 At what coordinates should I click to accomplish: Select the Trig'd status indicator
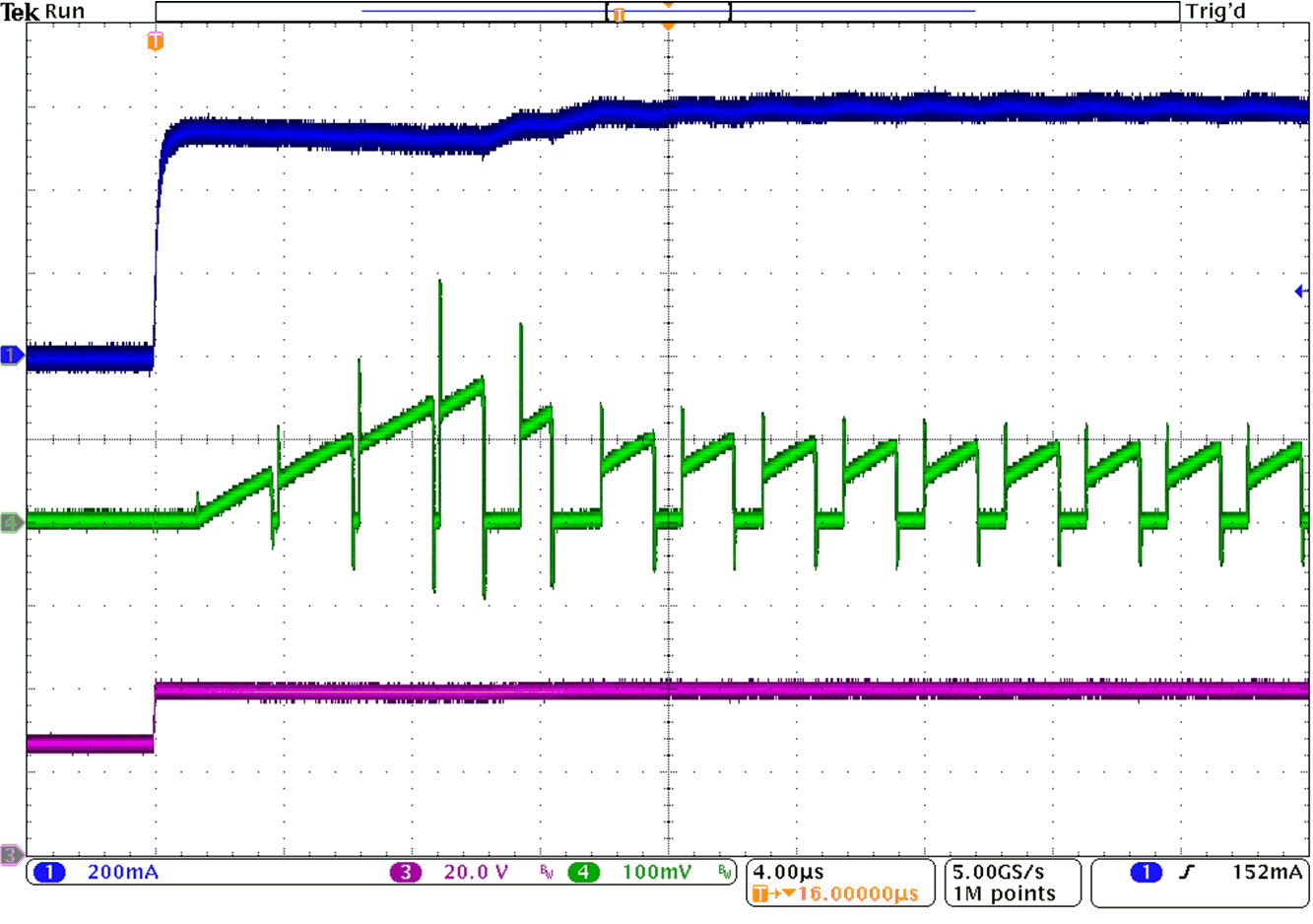(x=1215, y=11)
